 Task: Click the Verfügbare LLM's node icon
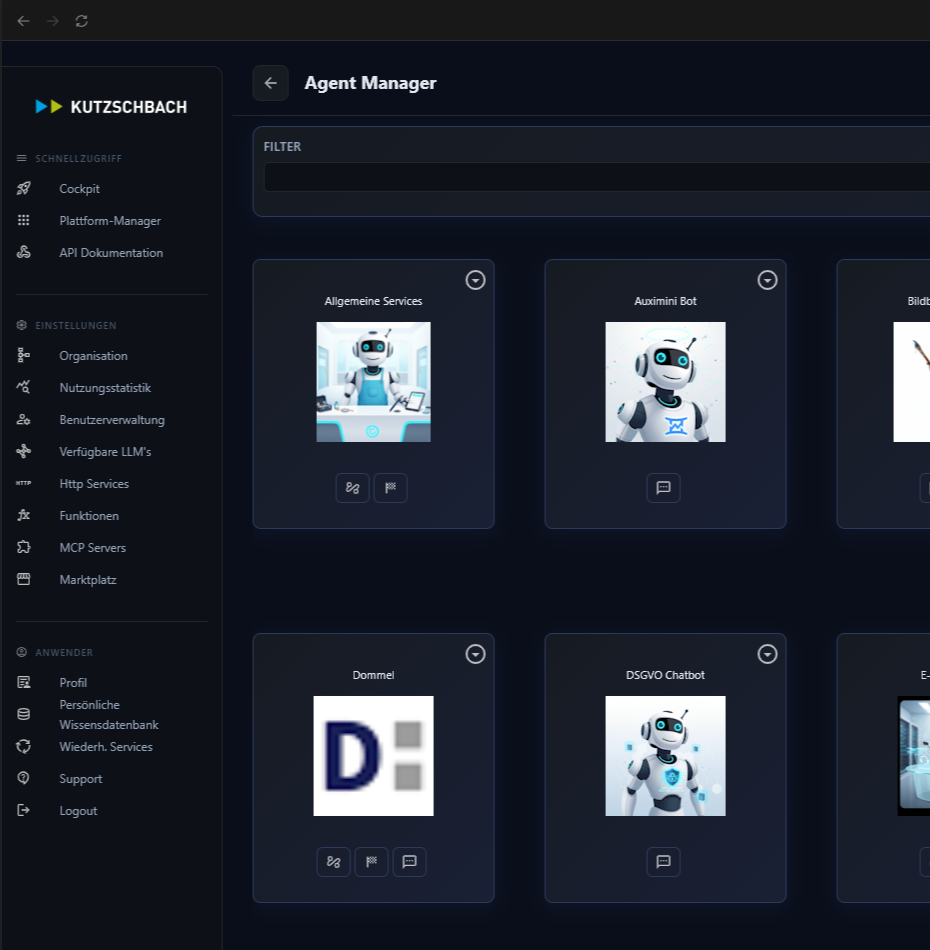coord(24,451)
